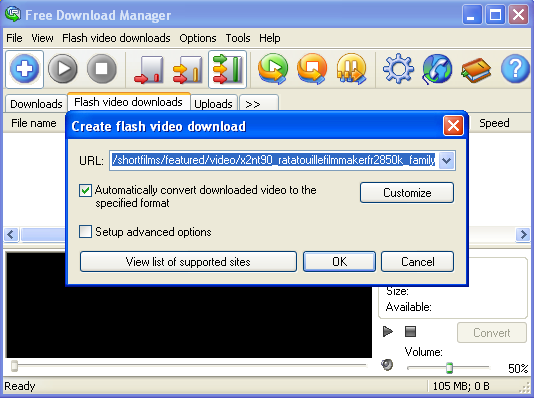Switch to the Flash video downloads tab
Image resolution: width=534 pixels, height=398 pixels.
(x=128, y=102)
